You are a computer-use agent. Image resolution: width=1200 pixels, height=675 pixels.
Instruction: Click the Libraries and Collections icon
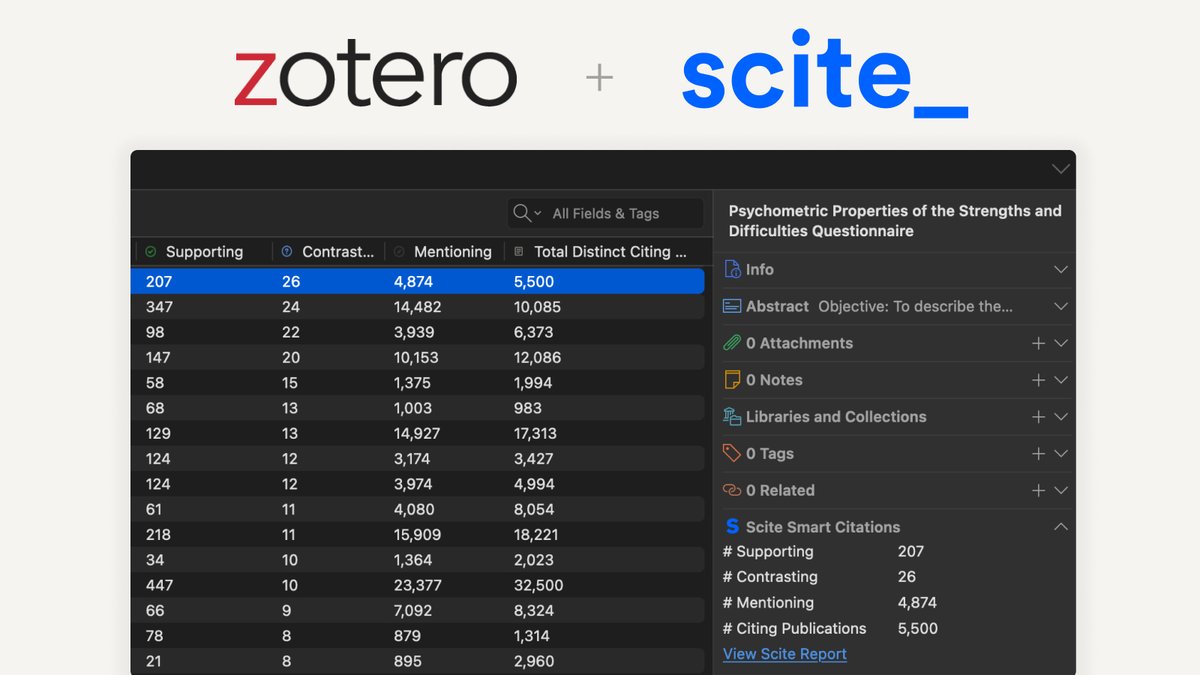click(x=732, y=417)
